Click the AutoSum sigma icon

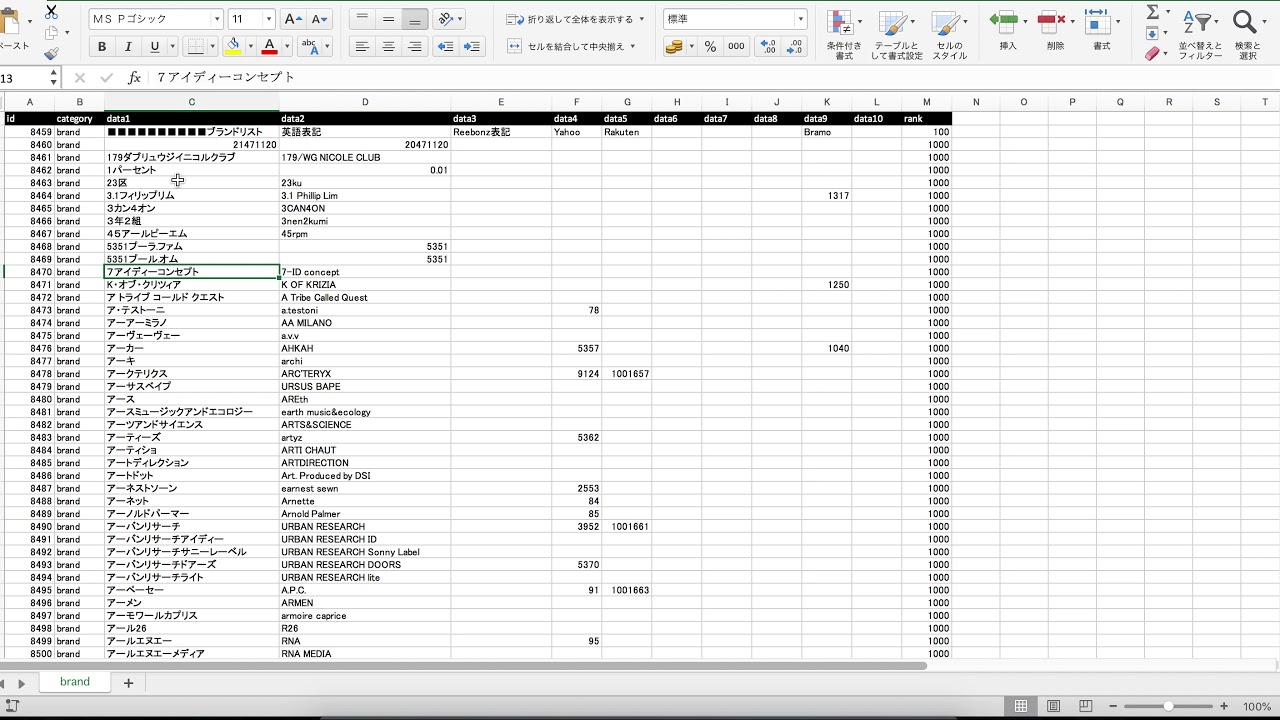[x=1153, y=12]
